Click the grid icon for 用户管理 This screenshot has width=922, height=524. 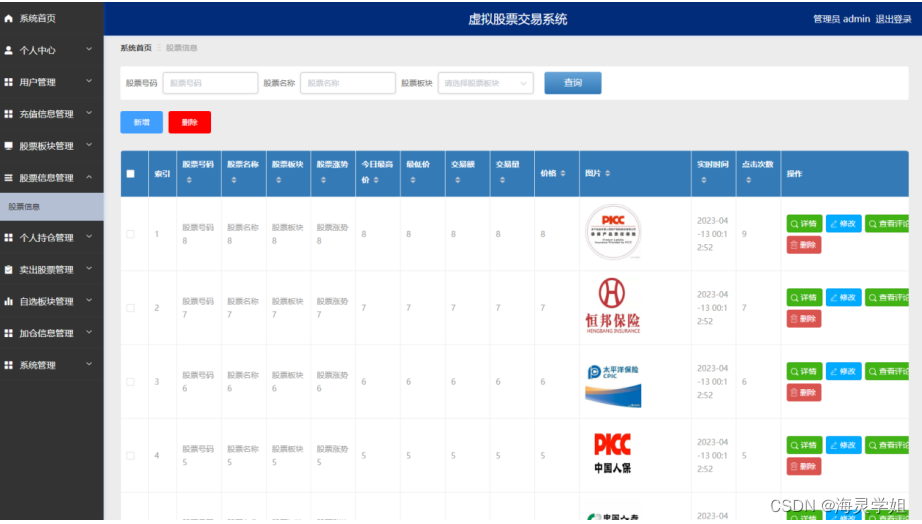tap(8, 82)
